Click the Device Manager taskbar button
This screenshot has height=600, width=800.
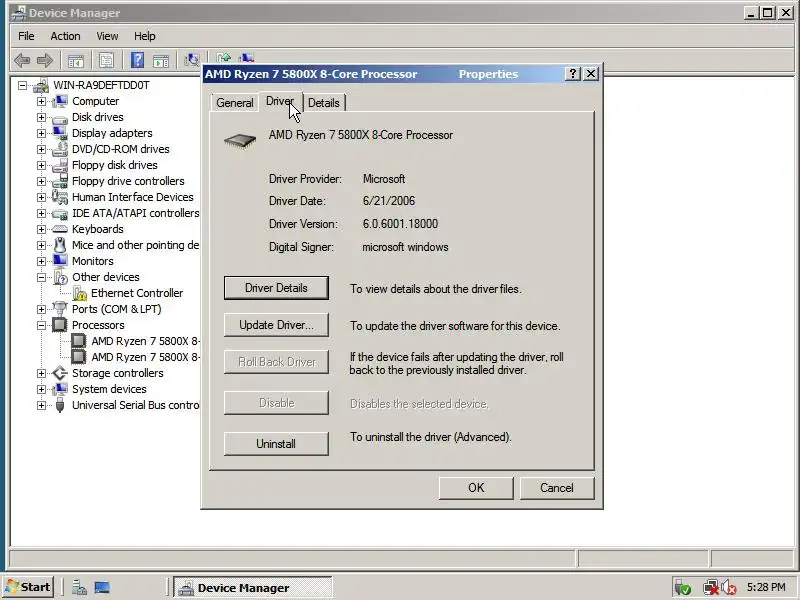tap(253, 588)
